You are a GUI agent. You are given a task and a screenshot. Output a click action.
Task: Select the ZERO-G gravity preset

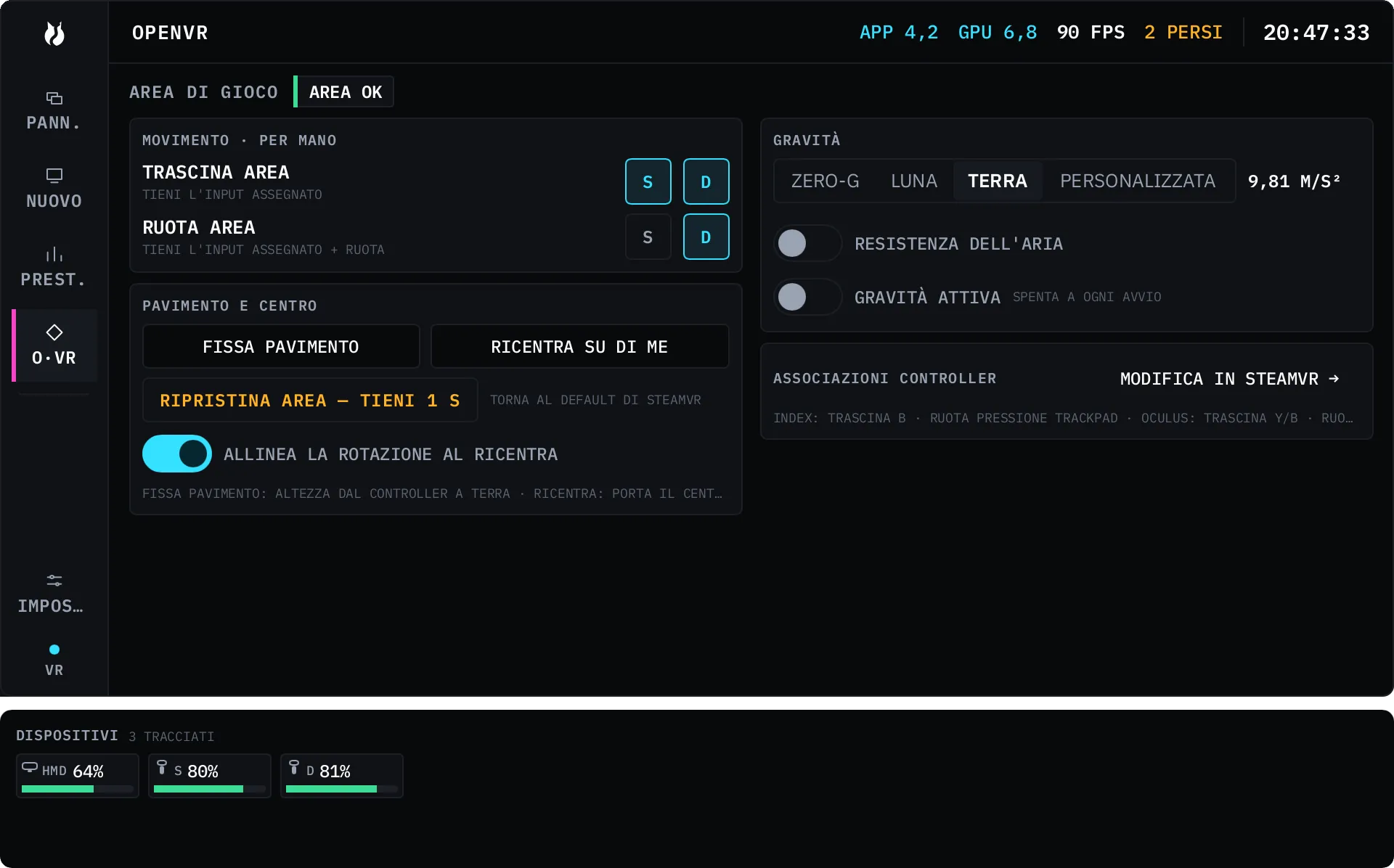(825, 181)
